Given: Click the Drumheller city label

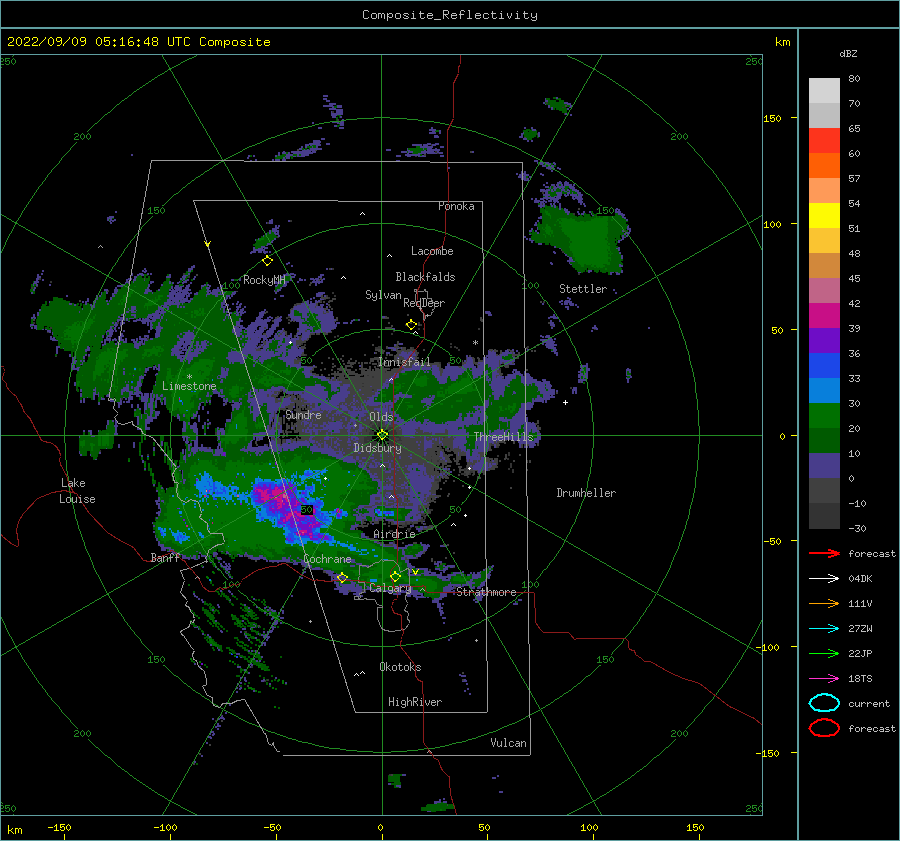Looking at the screenshot, I should pyautogui.click(x=586, y=493).
